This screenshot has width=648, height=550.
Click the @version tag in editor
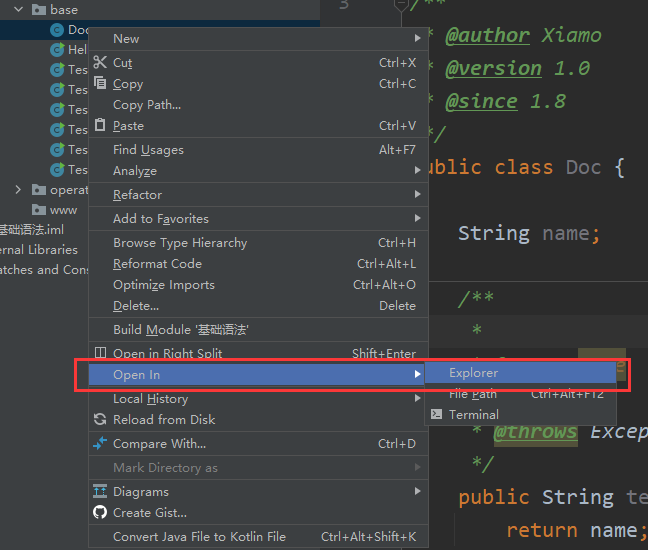(493, 69)
